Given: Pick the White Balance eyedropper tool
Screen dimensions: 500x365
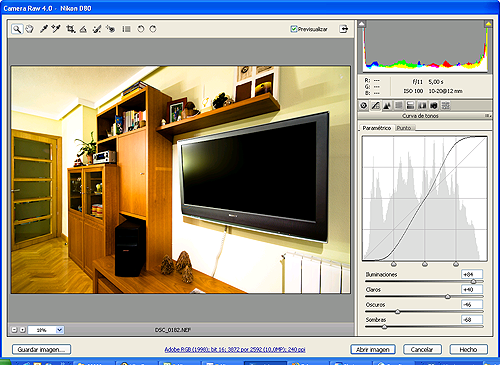Looking at the screenshot, I should pyautogui.click(x=43, y=29).
